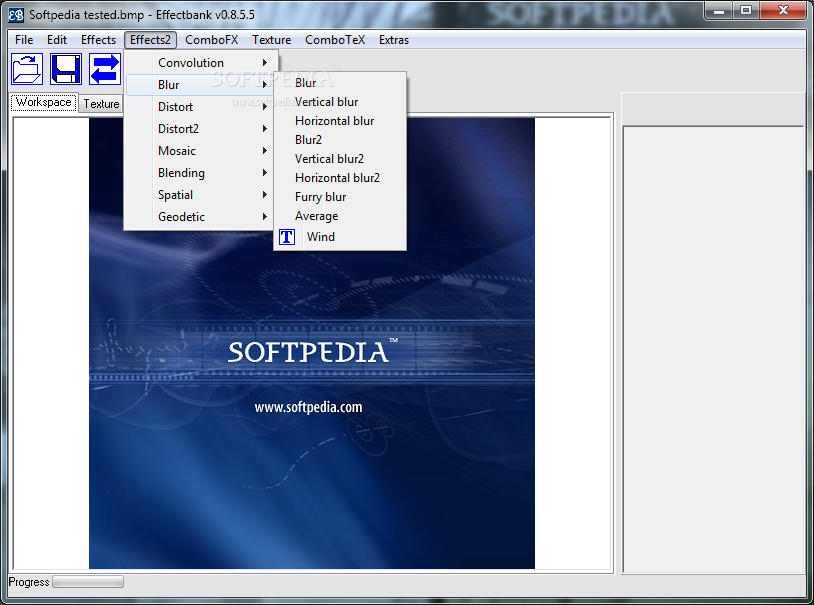The height and width of the screenshot is (605, 814).
Task: Minimize the Effectbank window
Action: 719,10
